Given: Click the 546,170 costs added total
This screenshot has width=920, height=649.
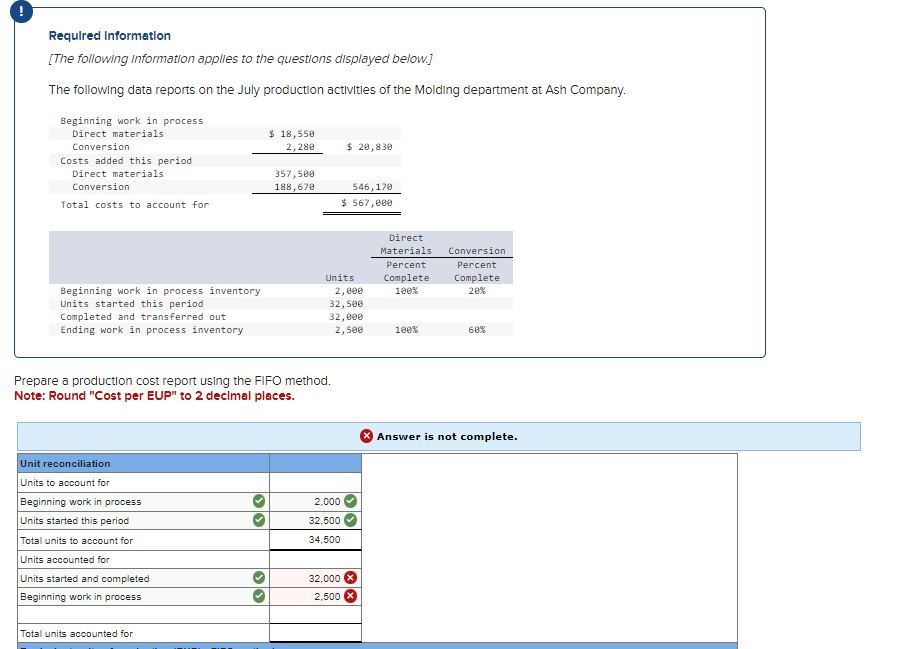Looking at the screenshot, I should pos(372,187).
